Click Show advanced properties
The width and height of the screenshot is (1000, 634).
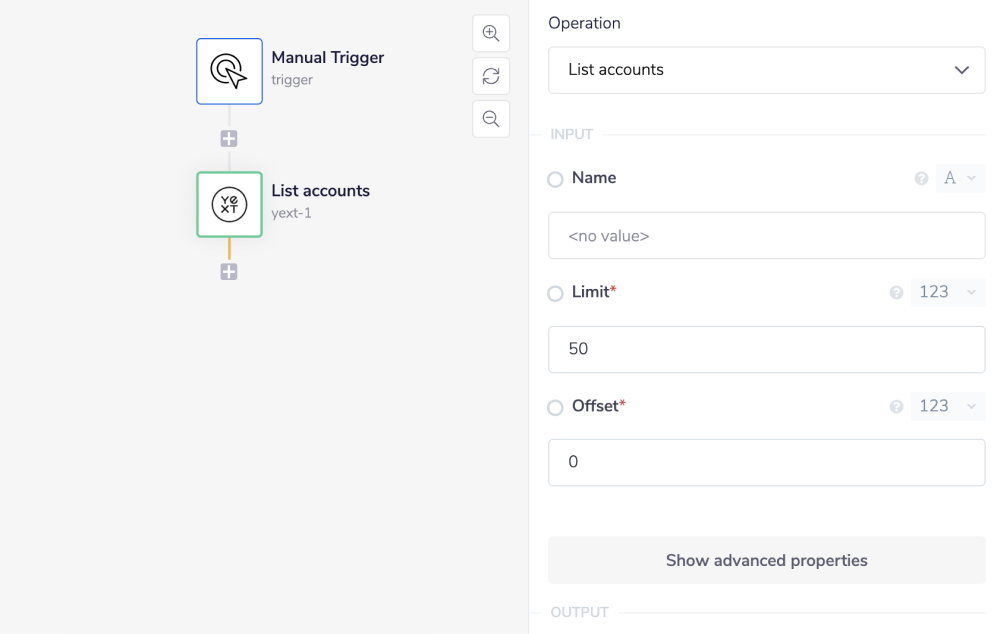766,561
